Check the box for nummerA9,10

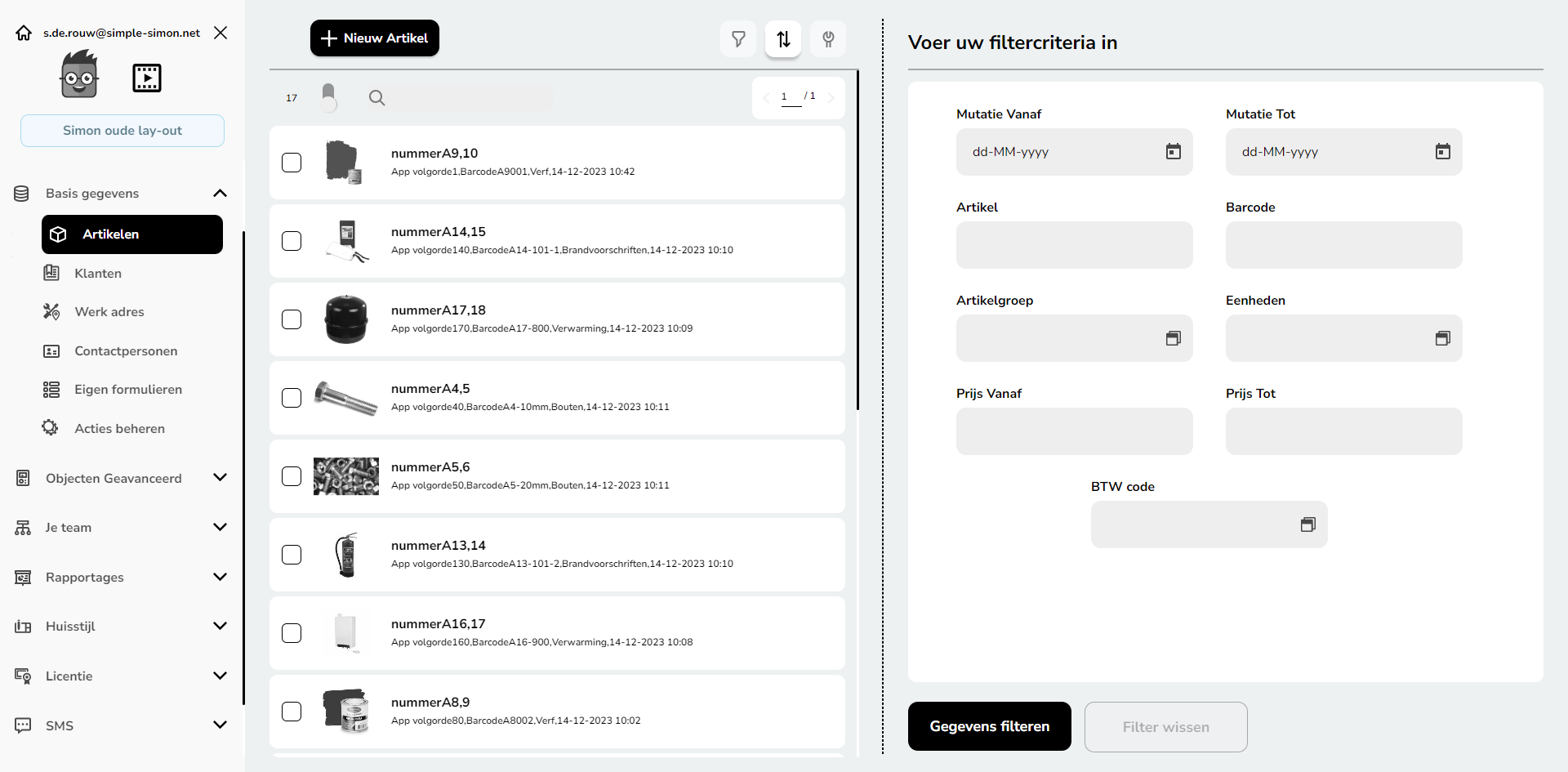tap(292, 163)
